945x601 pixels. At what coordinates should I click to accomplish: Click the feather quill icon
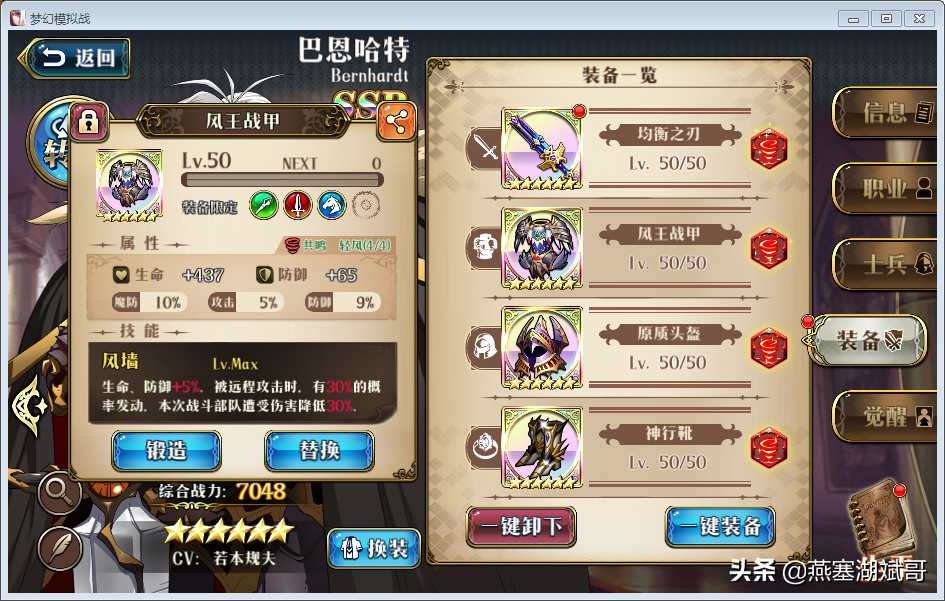pyautogui.click(x=60, y=547)
